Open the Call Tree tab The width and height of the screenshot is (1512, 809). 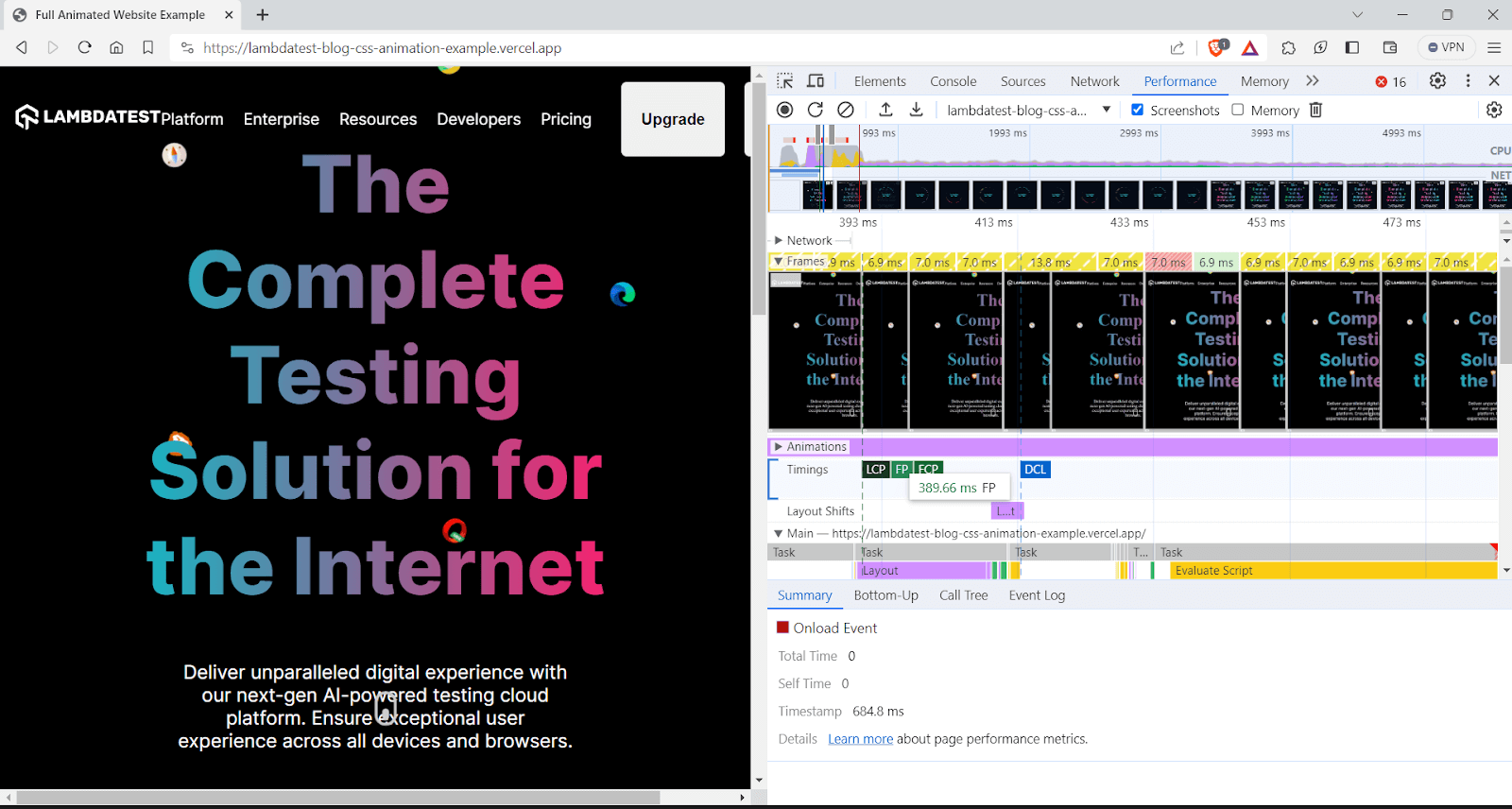click(964, 595)
